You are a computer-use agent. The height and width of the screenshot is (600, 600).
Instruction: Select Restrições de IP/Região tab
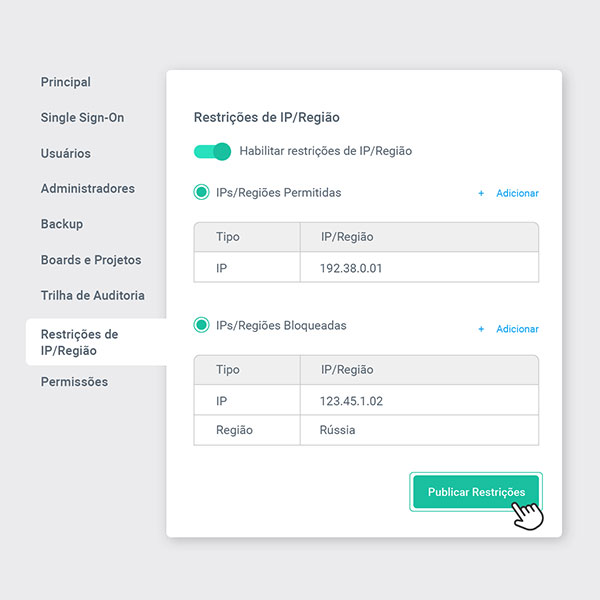[80, 342]
